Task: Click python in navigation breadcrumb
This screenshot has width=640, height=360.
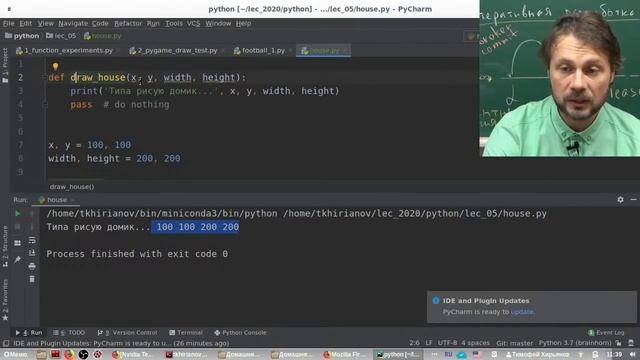Action: pos(22,36)
